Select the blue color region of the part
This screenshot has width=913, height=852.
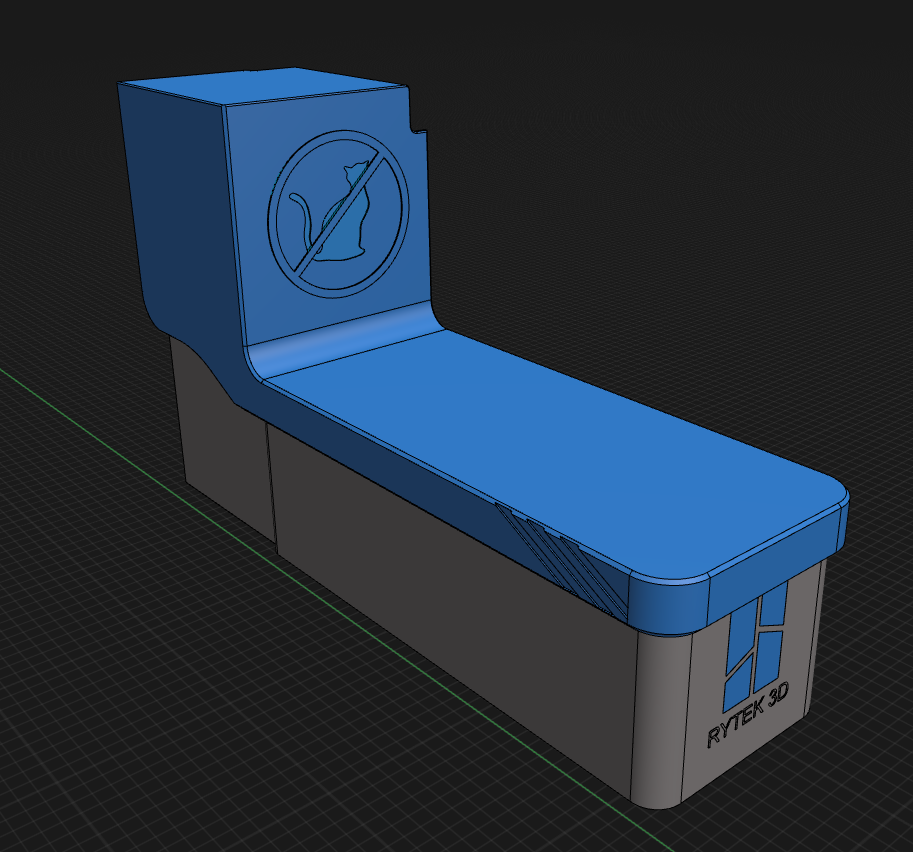coord(500,450)
